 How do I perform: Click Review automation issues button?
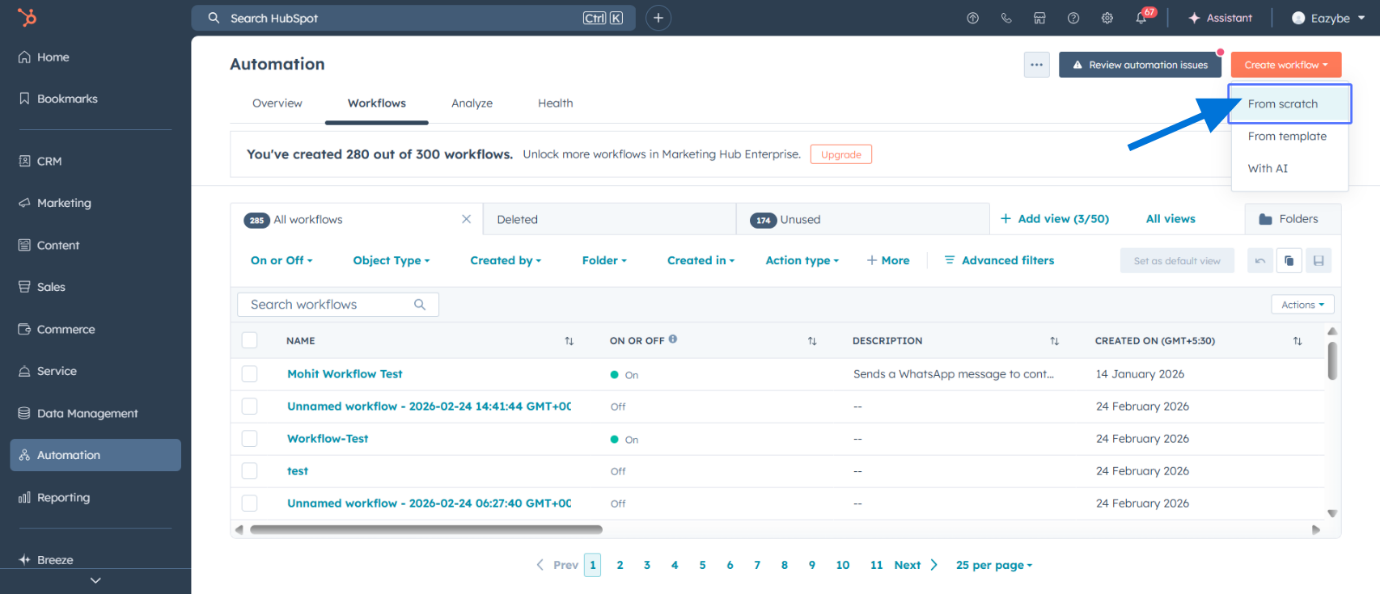pos(1140,65)
